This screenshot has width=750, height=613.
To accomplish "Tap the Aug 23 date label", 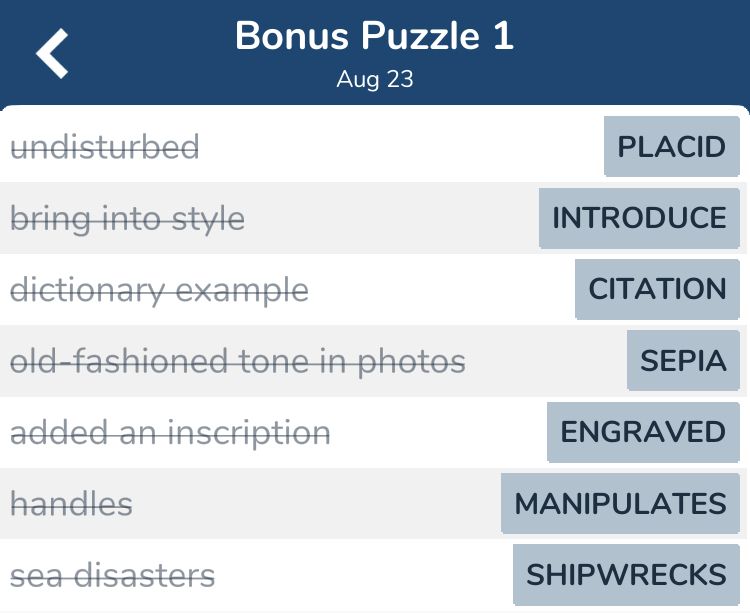I will click(374, 80).
